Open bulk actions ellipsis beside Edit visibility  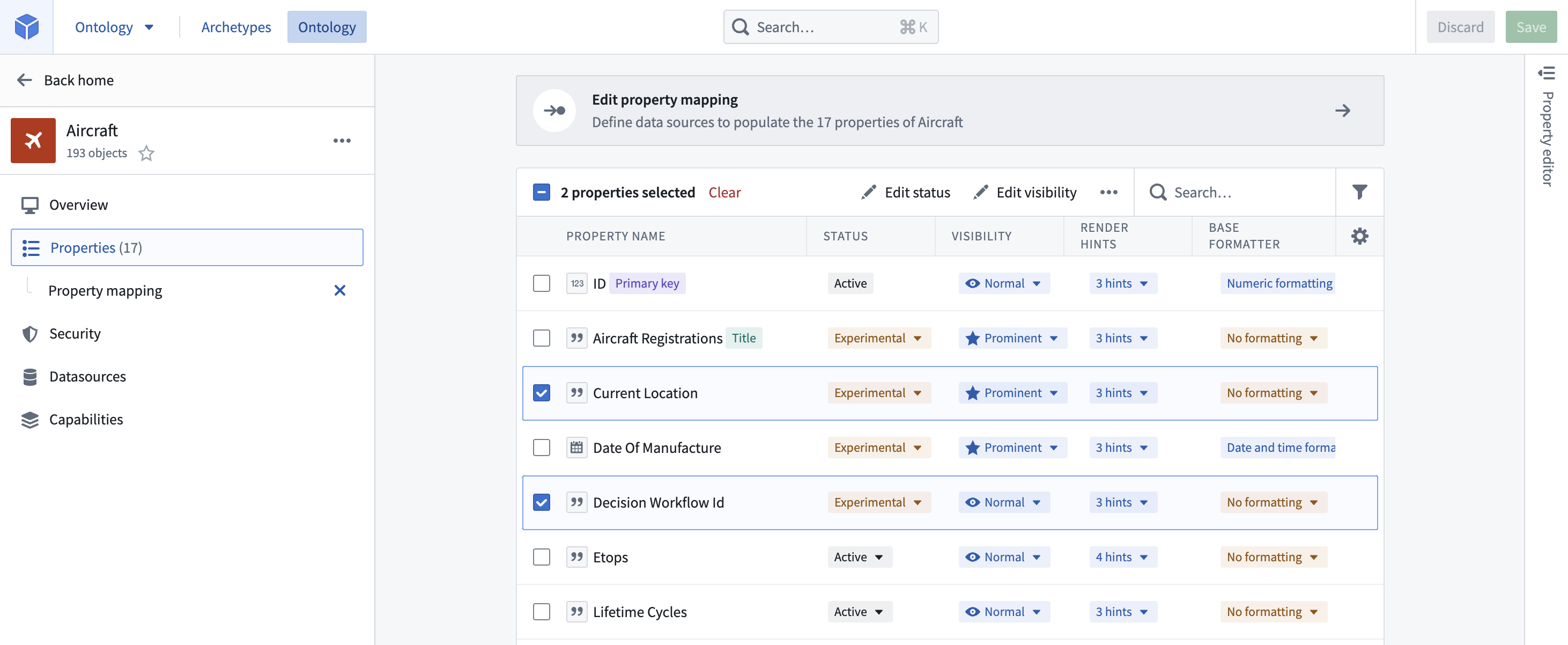click(1108, 192)
